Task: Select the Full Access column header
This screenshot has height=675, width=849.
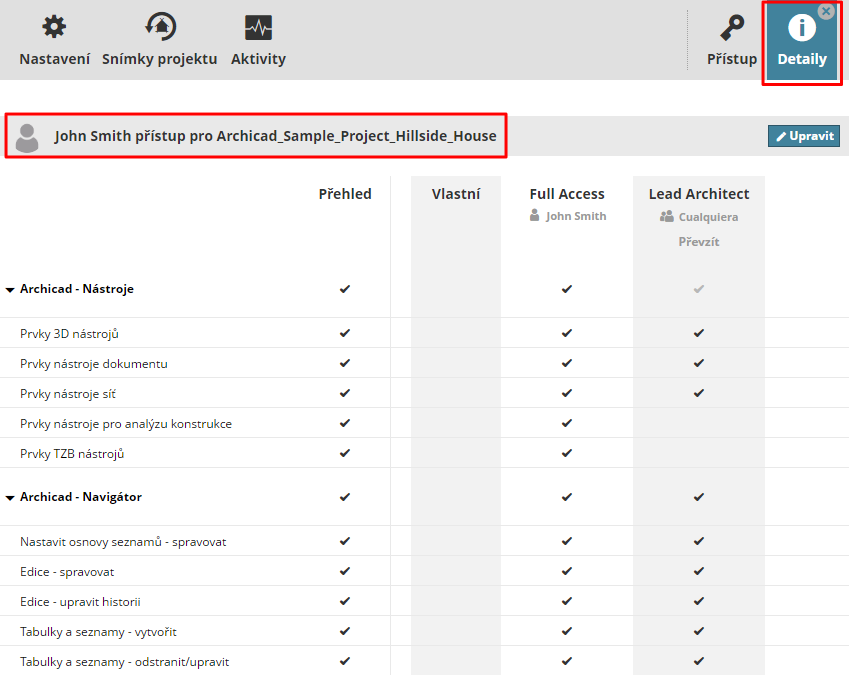Action: [x=567, y=194]
